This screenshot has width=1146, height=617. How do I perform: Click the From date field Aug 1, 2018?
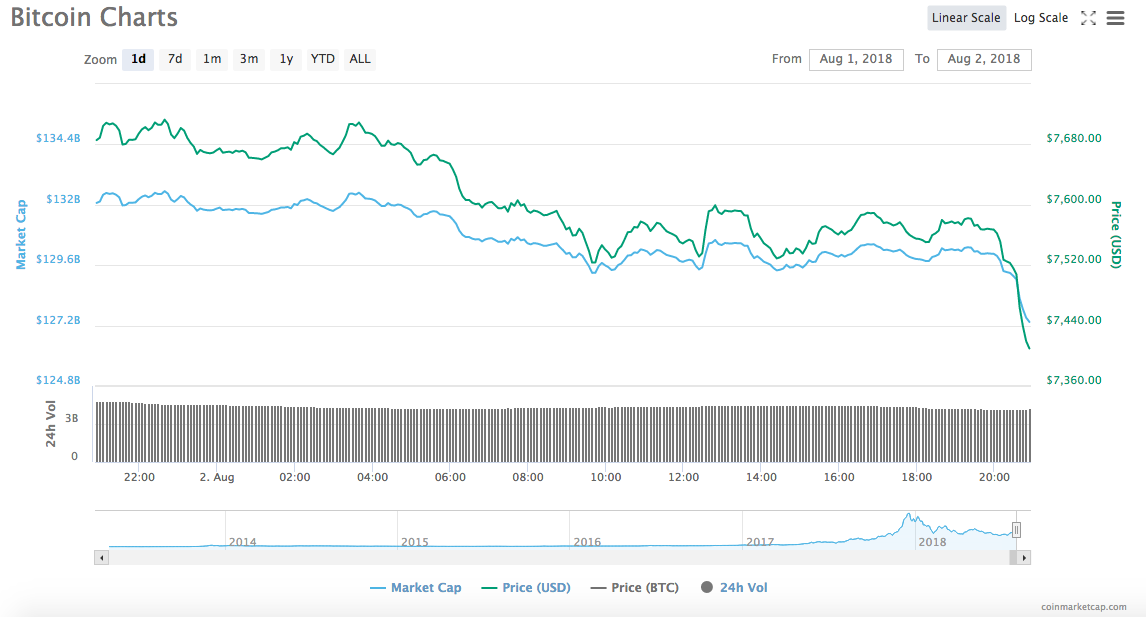(x=856, y=59)
